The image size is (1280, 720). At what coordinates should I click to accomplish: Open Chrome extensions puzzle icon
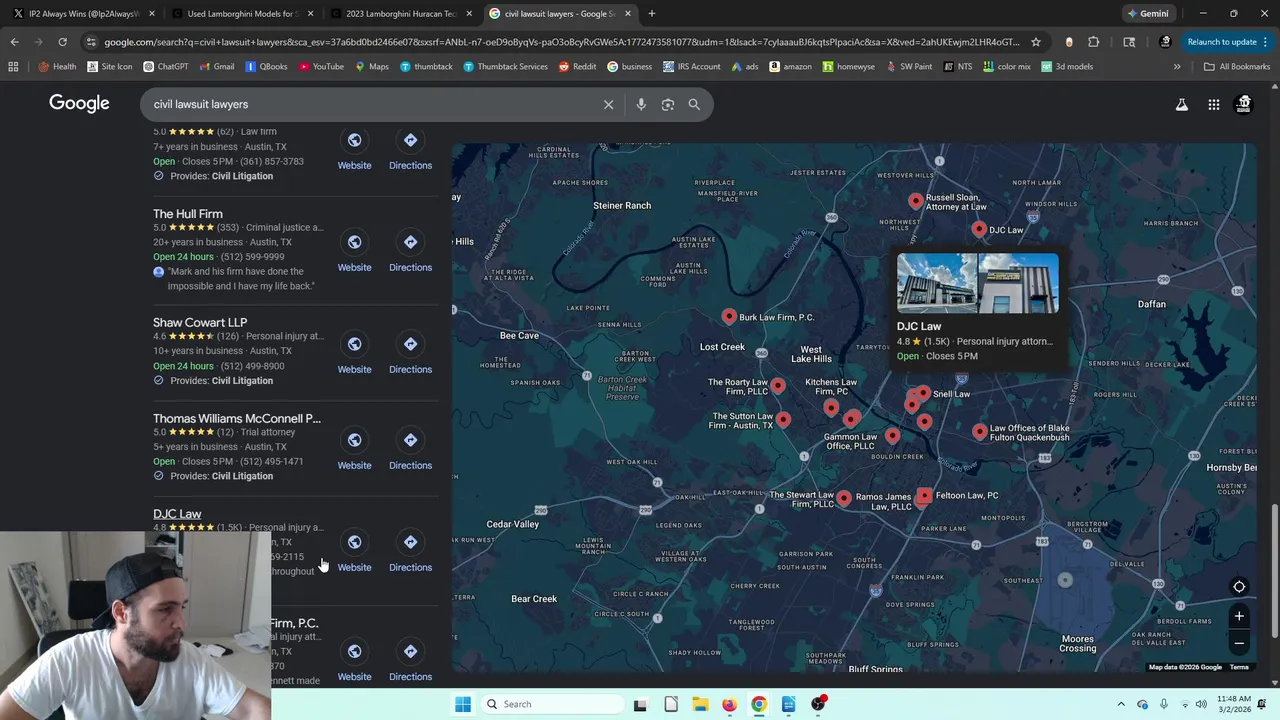click(1093, 42)
